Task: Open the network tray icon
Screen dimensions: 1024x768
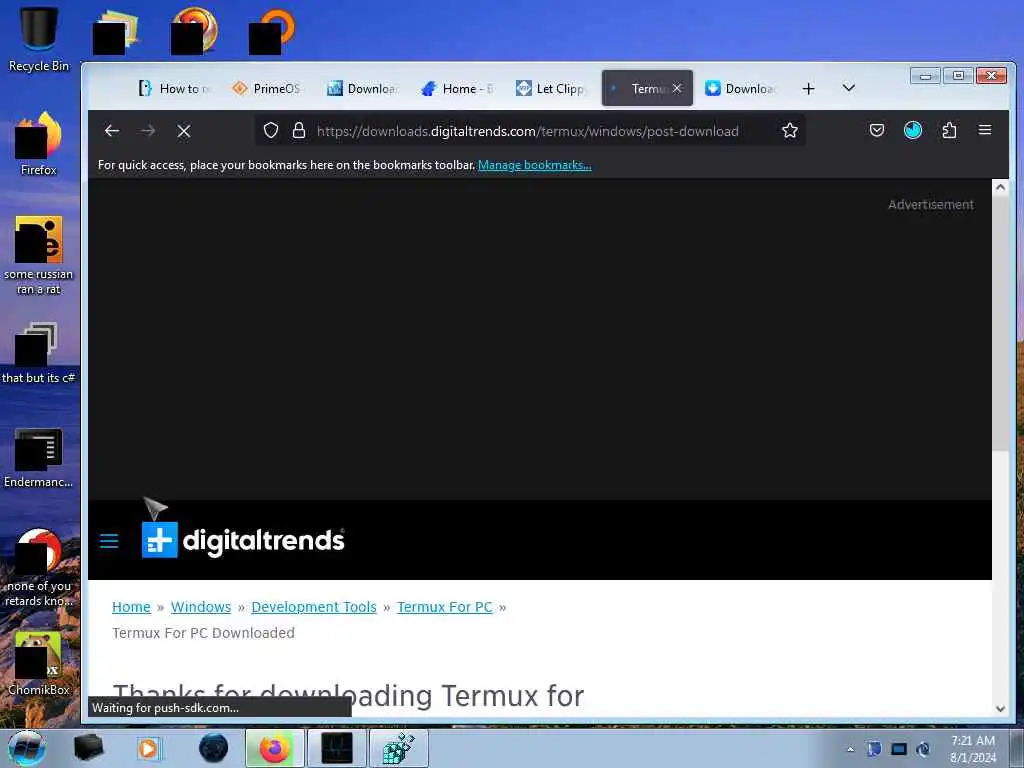Action: point(899,749)
